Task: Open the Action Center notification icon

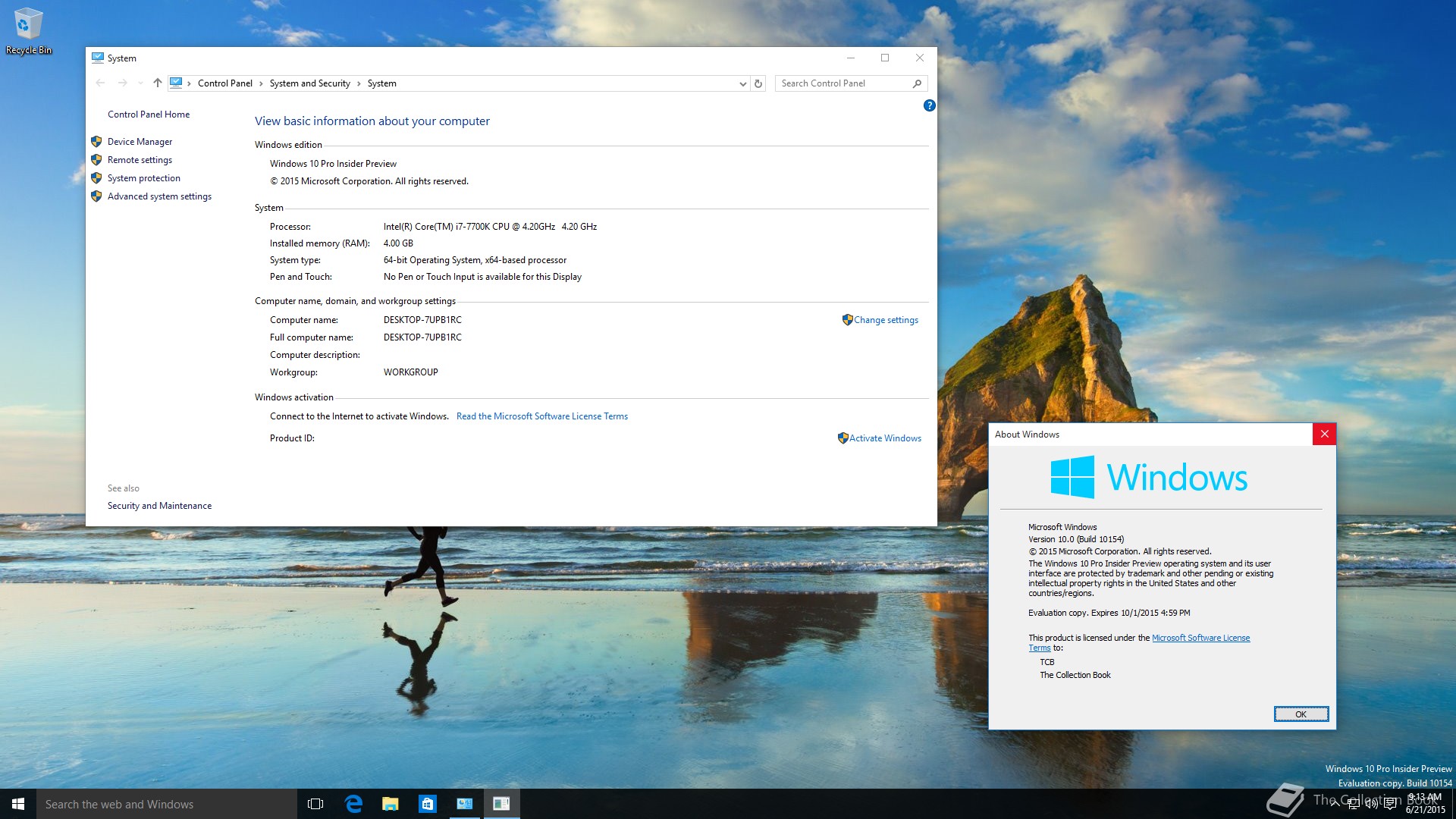Action: coord(1390,804)
